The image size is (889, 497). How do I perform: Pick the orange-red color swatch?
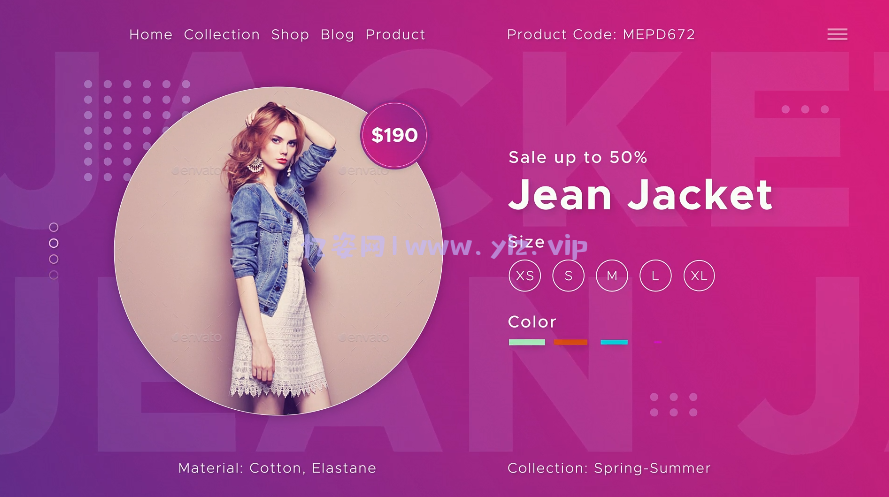(570, 342)
